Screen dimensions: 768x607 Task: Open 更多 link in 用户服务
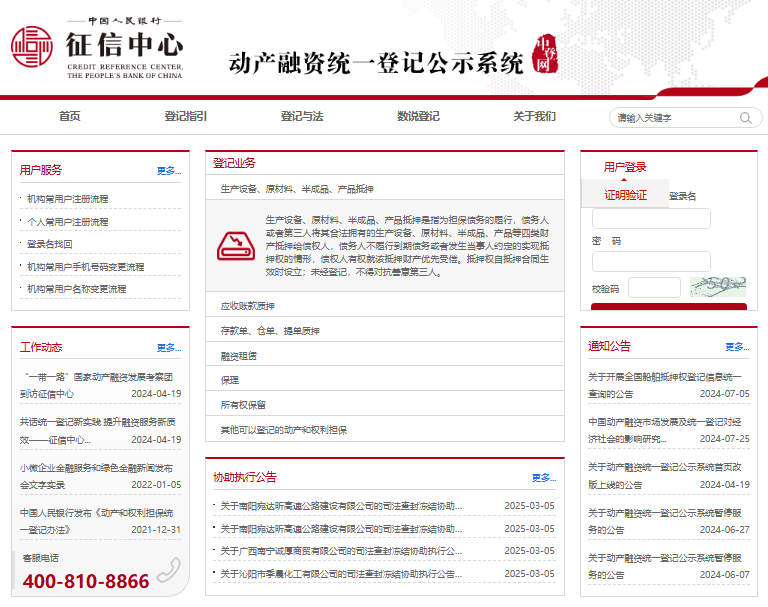click(x=169, y=171)
